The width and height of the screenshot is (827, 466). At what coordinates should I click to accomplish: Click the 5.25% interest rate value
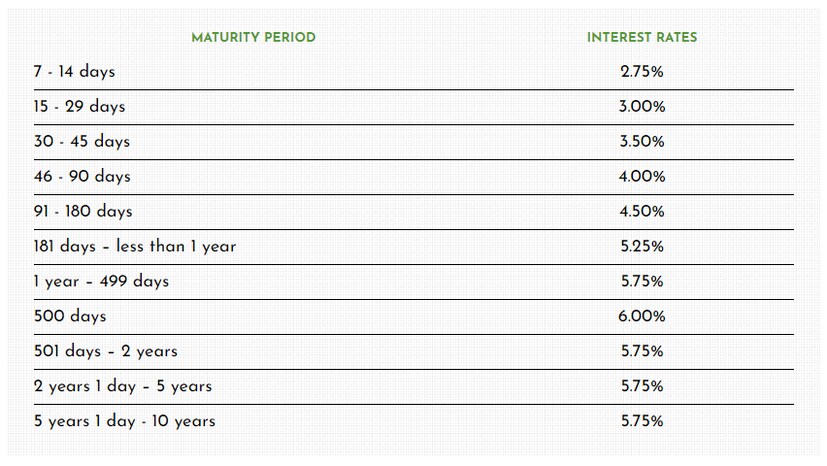click(x=642, y=247)
